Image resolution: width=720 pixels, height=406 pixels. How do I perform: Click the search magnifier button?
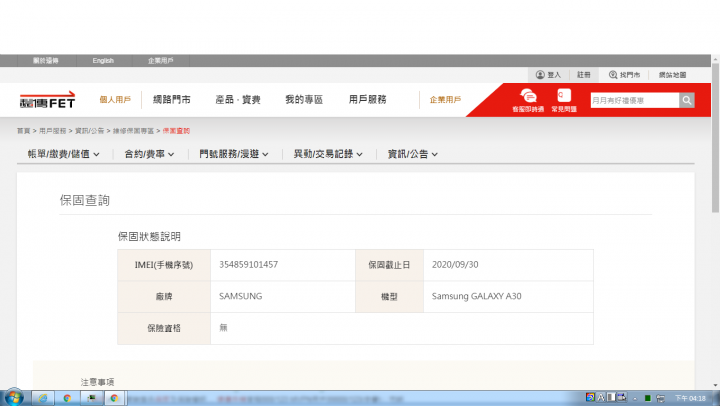(x=686, y=100)
